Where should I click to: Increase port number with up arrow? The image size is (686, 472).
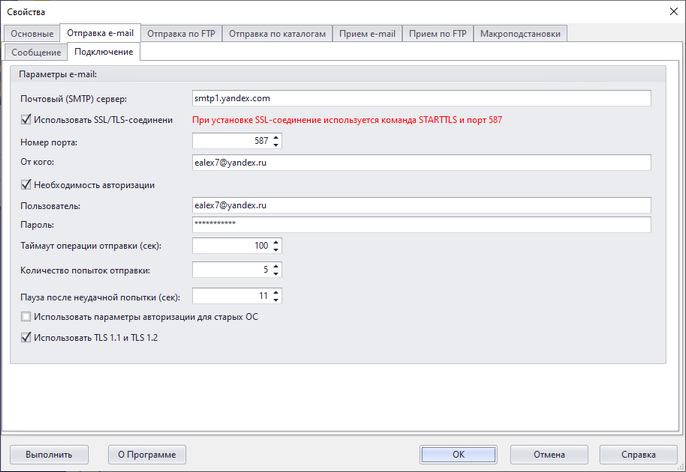[276, 137]
